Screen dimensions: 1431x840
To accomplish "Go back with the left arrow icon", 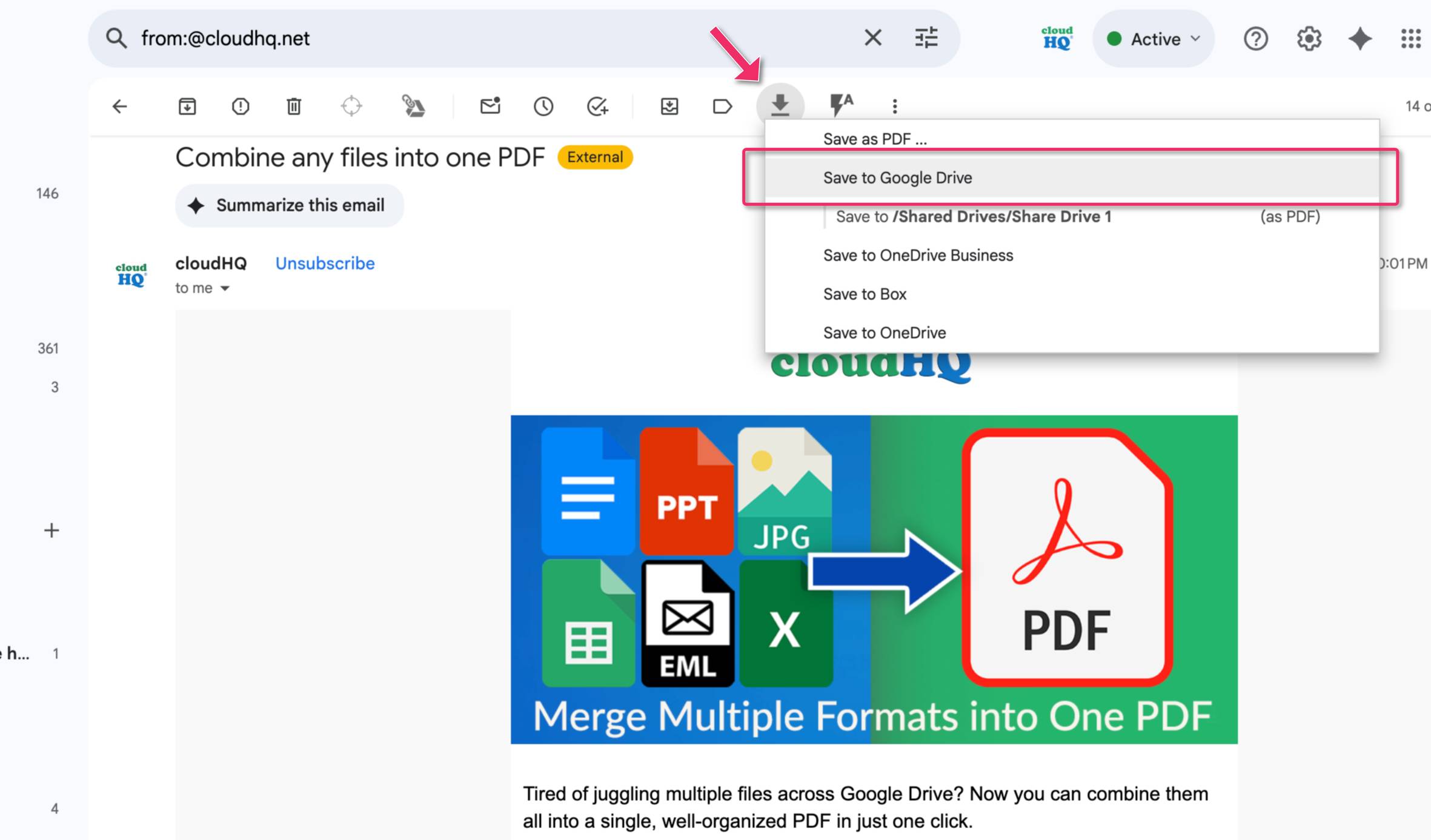I will 120,107.
